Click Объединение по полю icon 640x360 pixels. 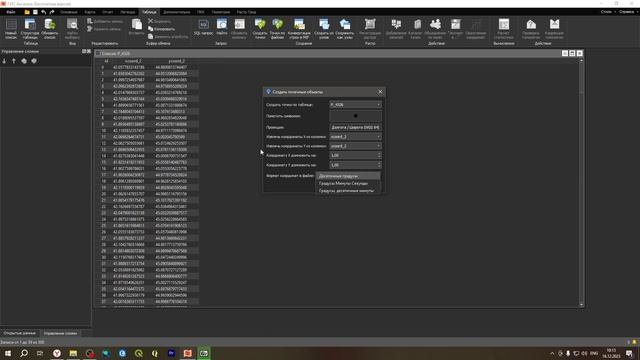click(x=435, y=29)
